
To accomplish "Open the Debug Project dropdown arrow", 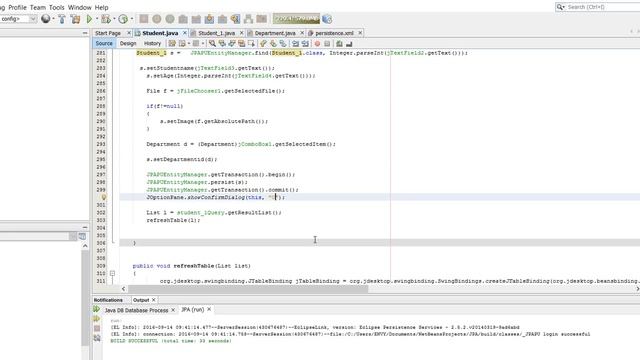I will point(114,19).
